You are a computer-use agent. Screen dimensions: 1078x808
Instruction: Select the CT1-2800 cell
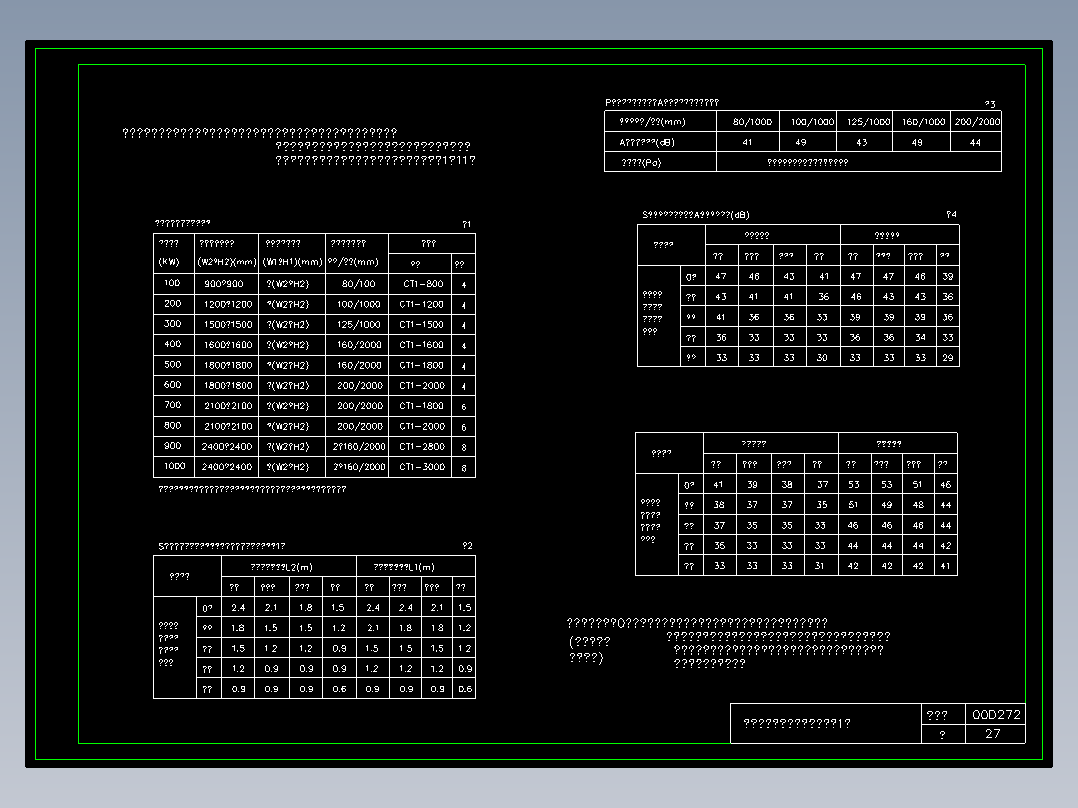click(x=421, y=446)
